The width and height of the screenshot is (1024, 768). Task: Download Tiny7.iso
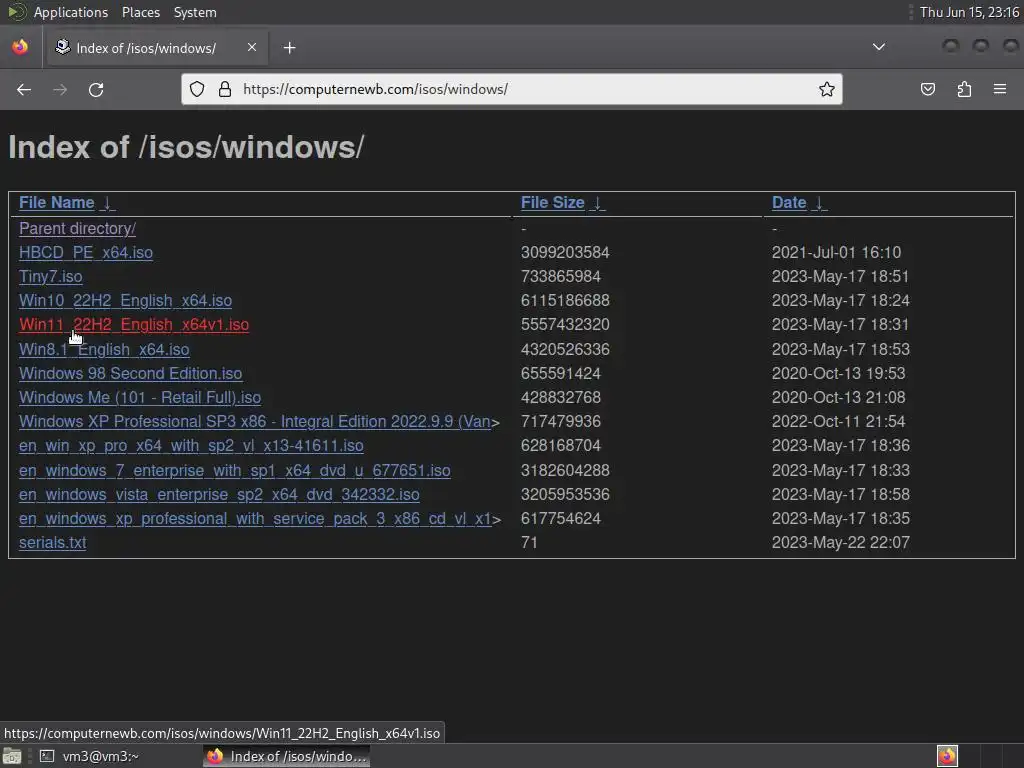50,277
